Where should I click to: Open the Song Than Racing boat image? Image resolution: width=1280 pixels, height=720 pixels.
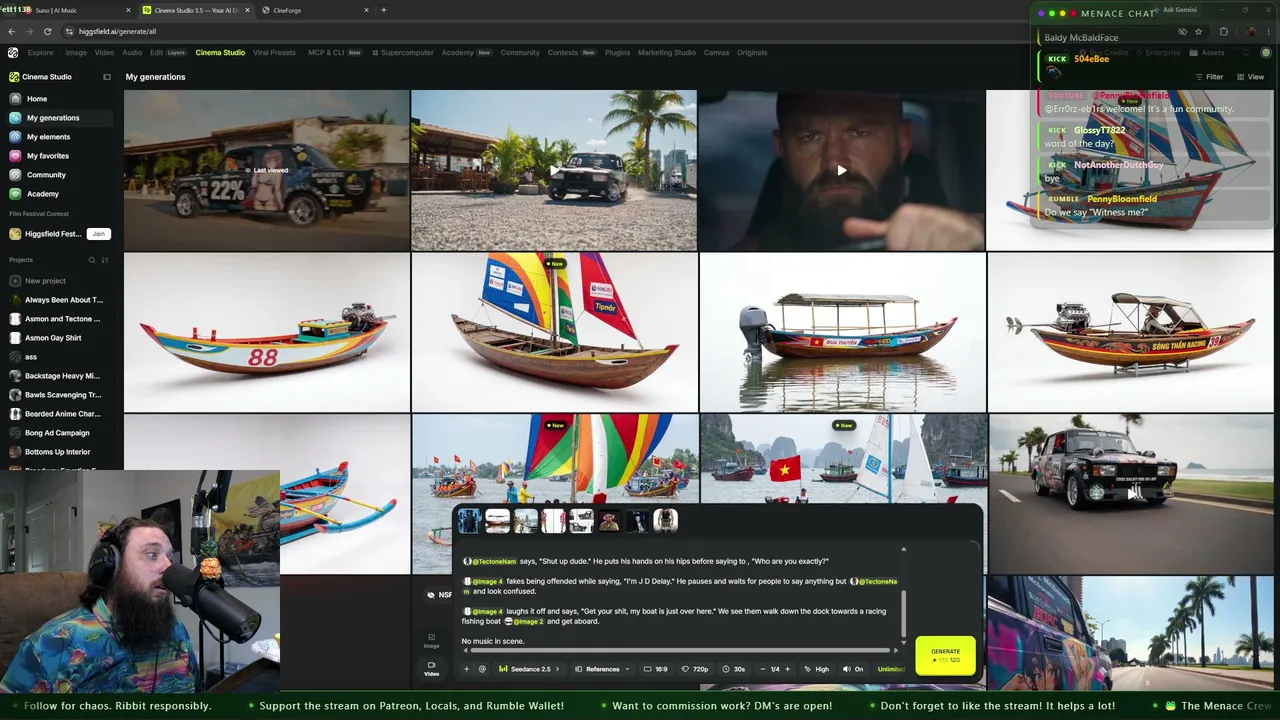tap(1130, 332)
